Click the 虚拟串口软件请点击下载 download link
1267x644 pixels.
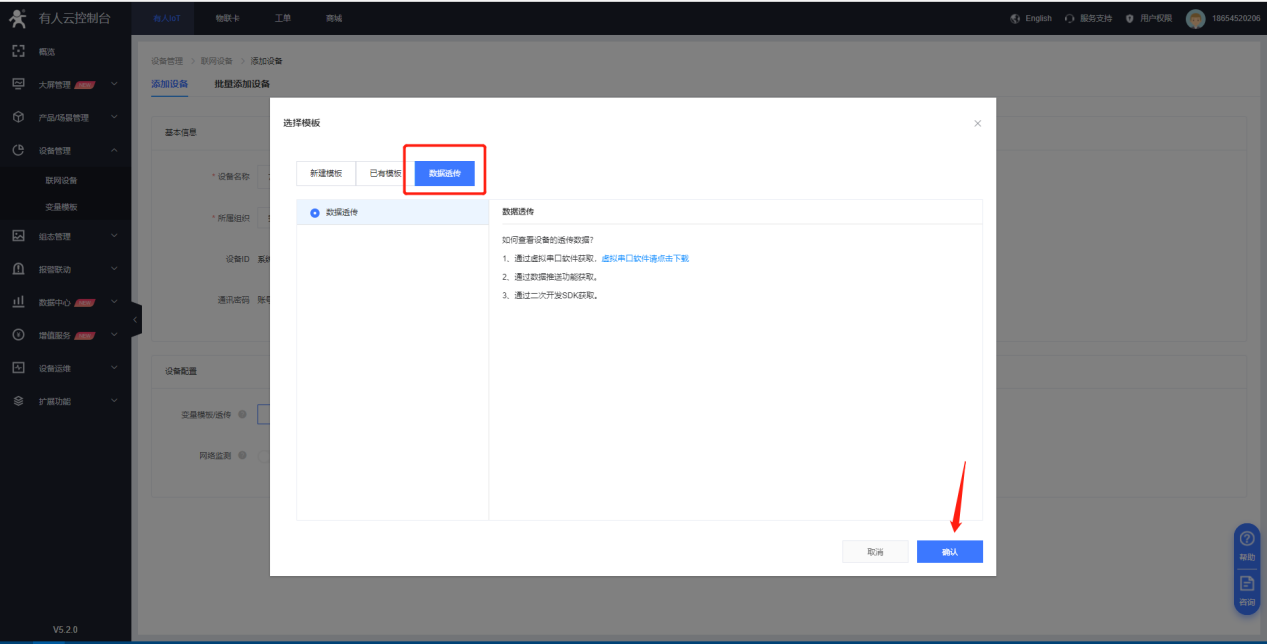click(x=644, y=258)
